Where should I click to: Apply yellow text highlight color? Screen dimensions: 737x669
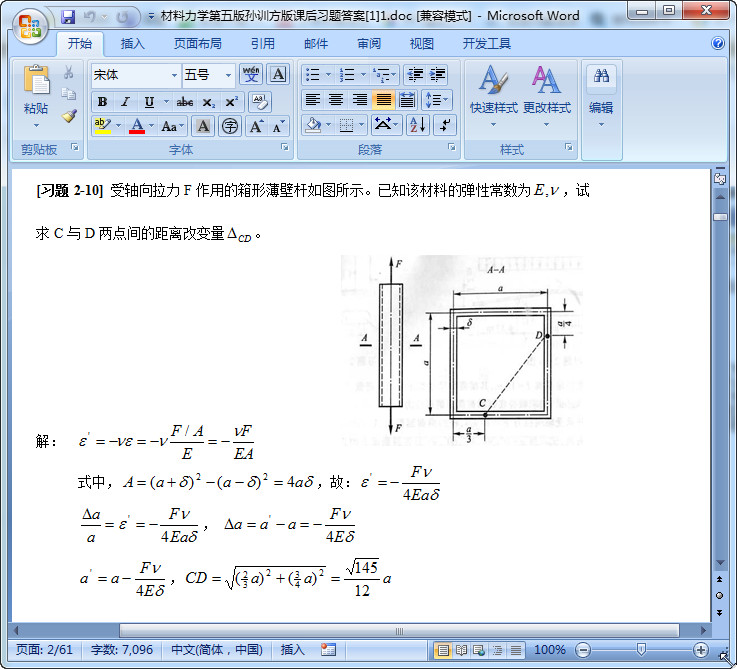[102, 126]
